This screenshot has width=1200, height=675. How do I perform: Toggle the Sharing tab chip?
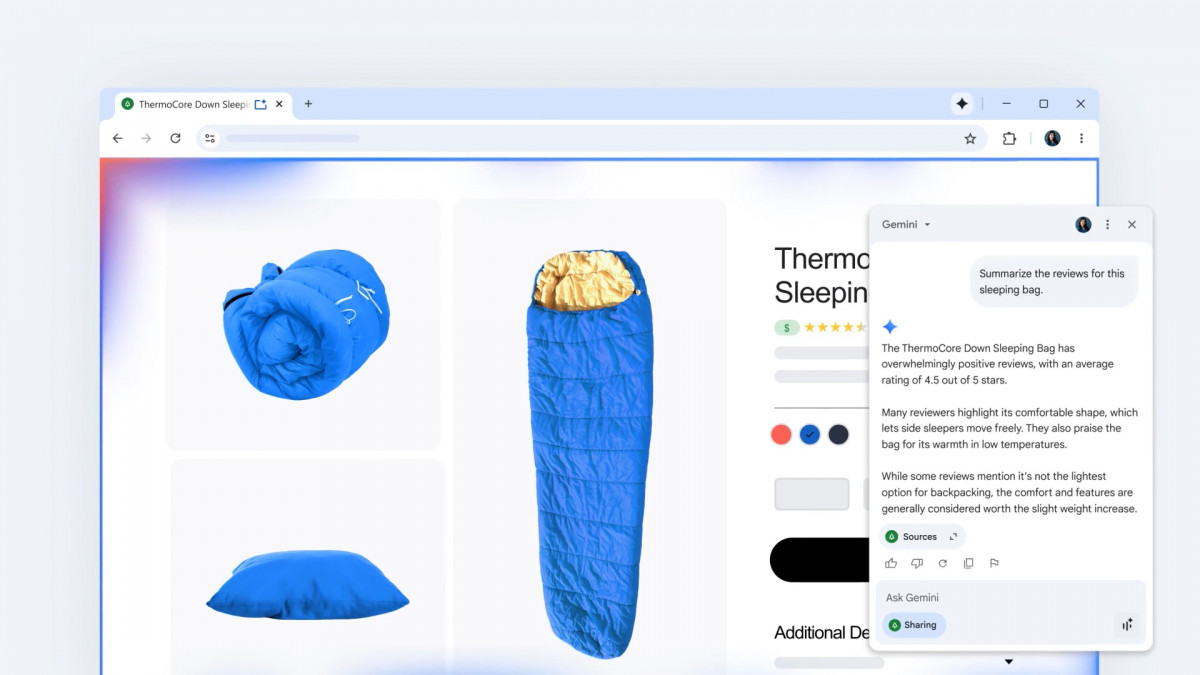(914, 625)
